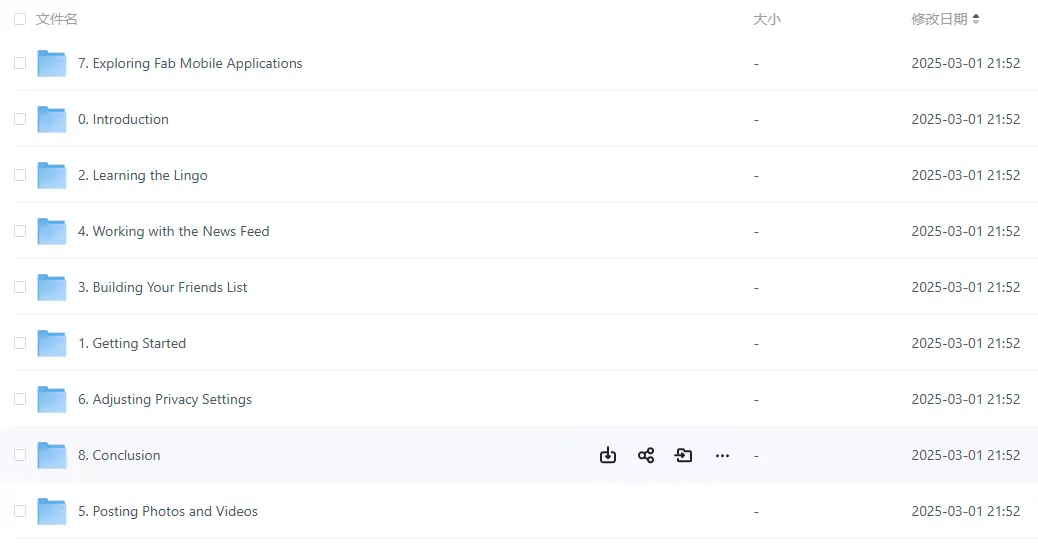Open 2. Learning the Lingo folder name

tap(142, 176)
